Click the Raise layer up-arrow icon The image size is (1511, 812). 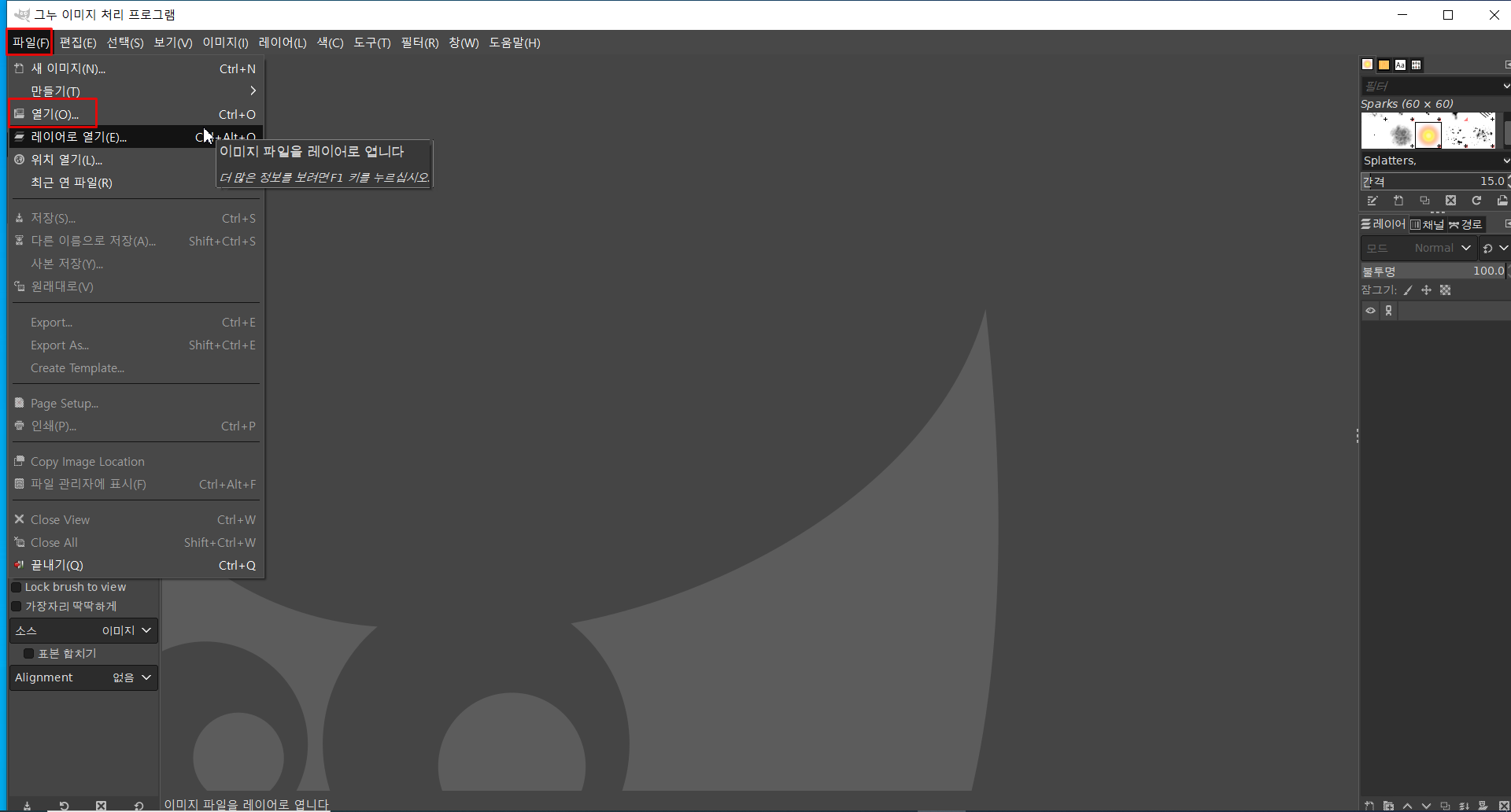coord(1407,806)
